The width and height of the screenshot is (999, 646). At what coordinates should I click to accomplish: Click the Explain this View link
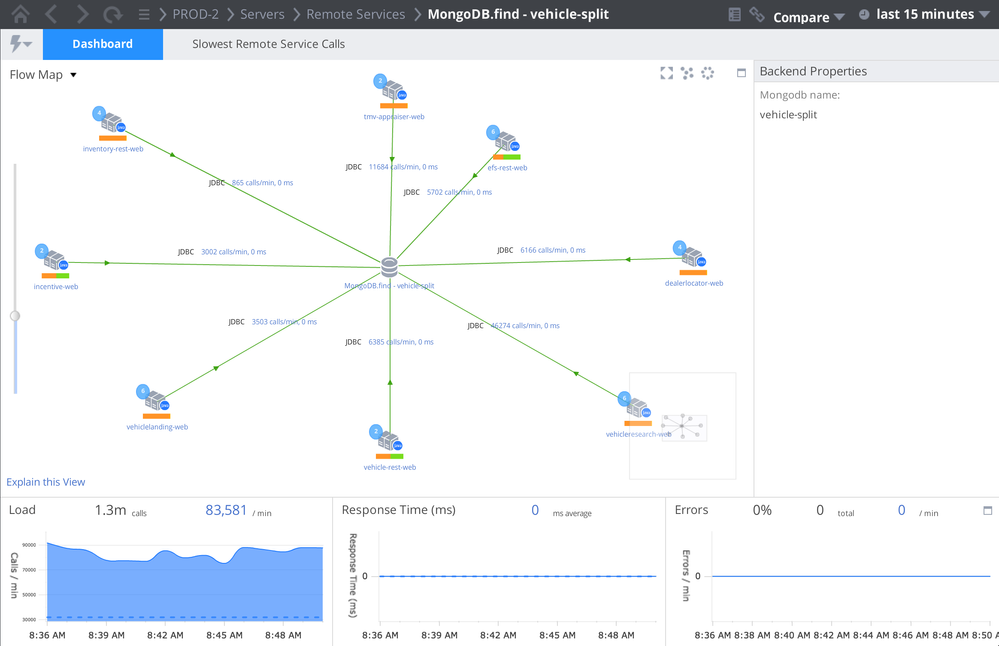[x=46, y=482]
